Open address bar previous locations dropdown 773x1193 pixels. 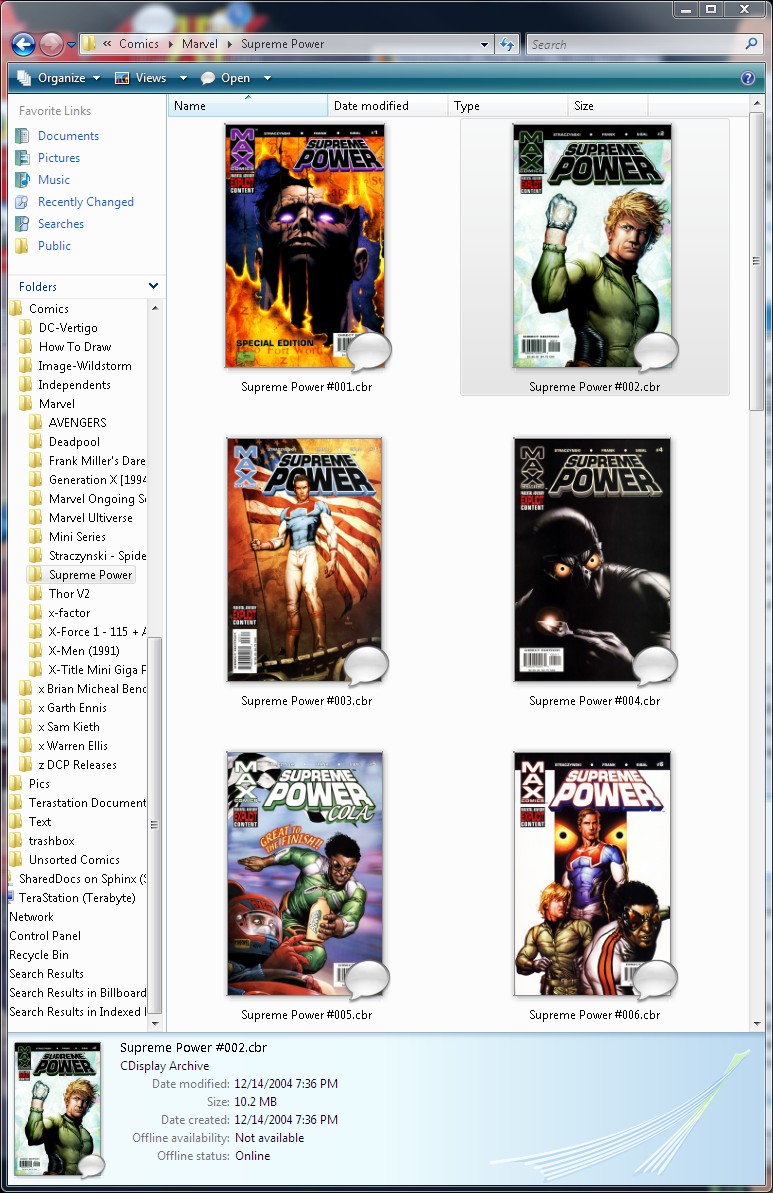(485, 44)
